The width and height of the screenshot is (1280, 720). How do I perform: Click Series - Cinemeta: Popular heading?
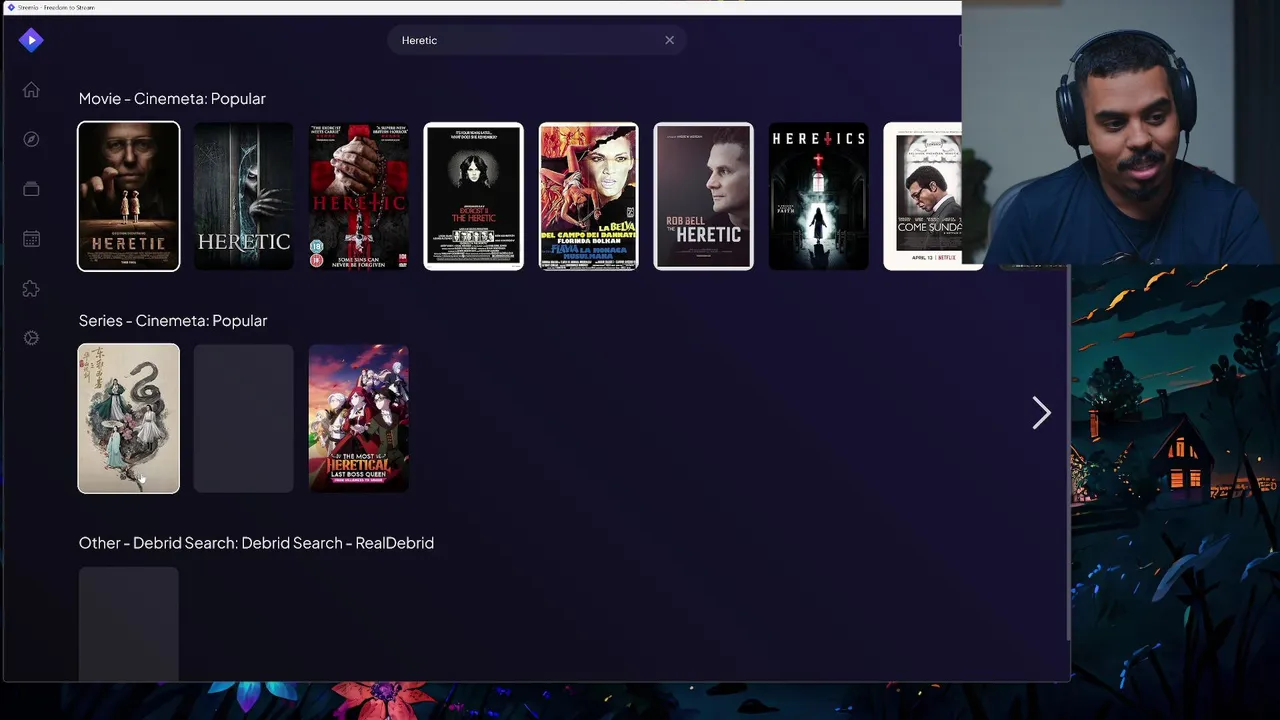coord(173,320)
